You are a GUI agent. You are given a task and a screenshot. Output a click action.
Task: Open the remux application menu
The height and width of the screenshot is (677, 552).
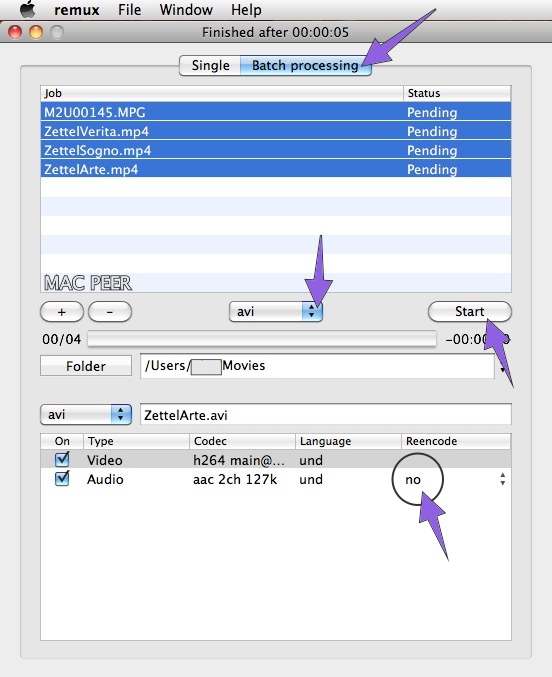click(x=76, y=9)
